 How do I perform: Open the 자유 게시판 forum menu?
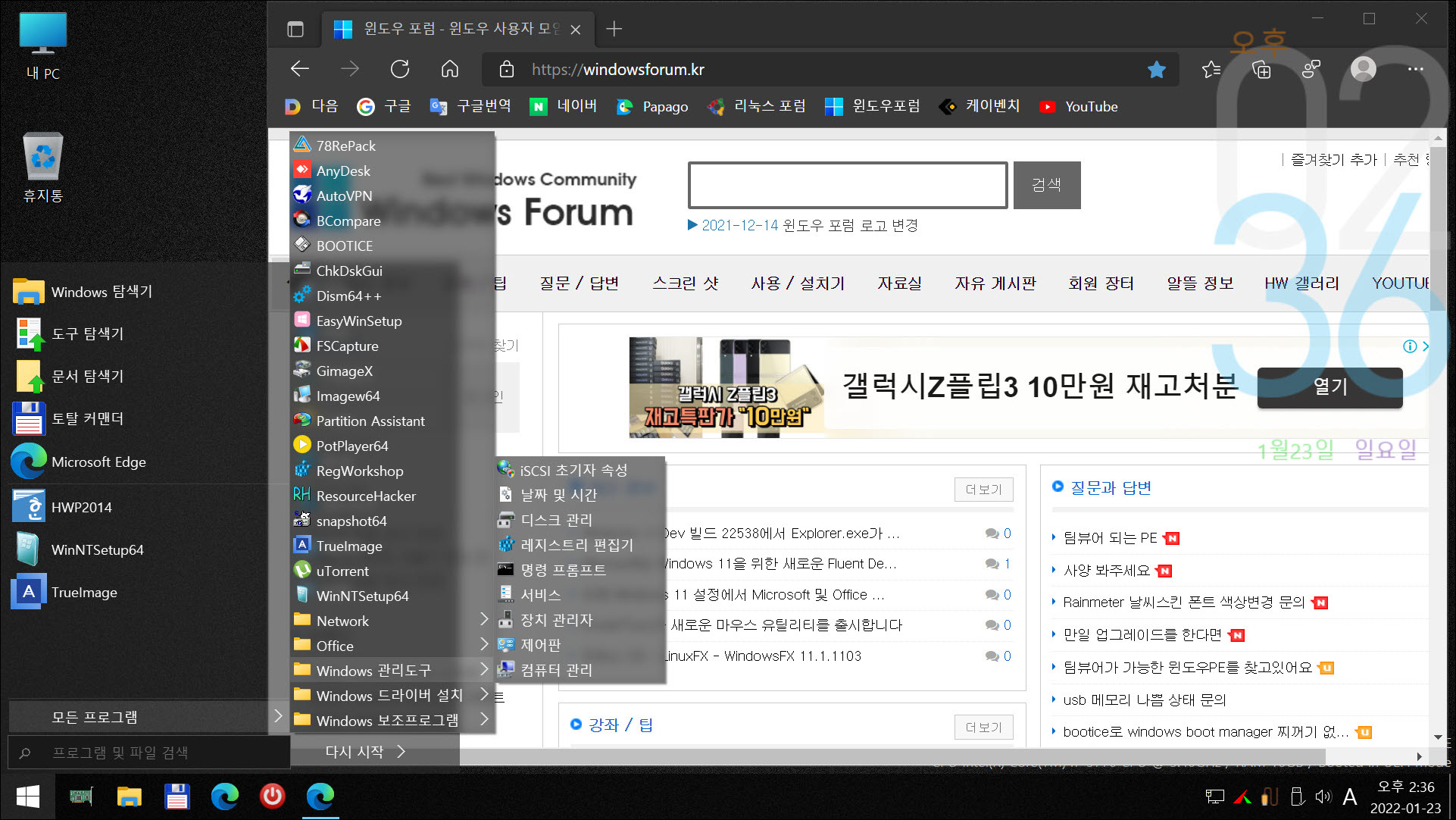(995, 283)
